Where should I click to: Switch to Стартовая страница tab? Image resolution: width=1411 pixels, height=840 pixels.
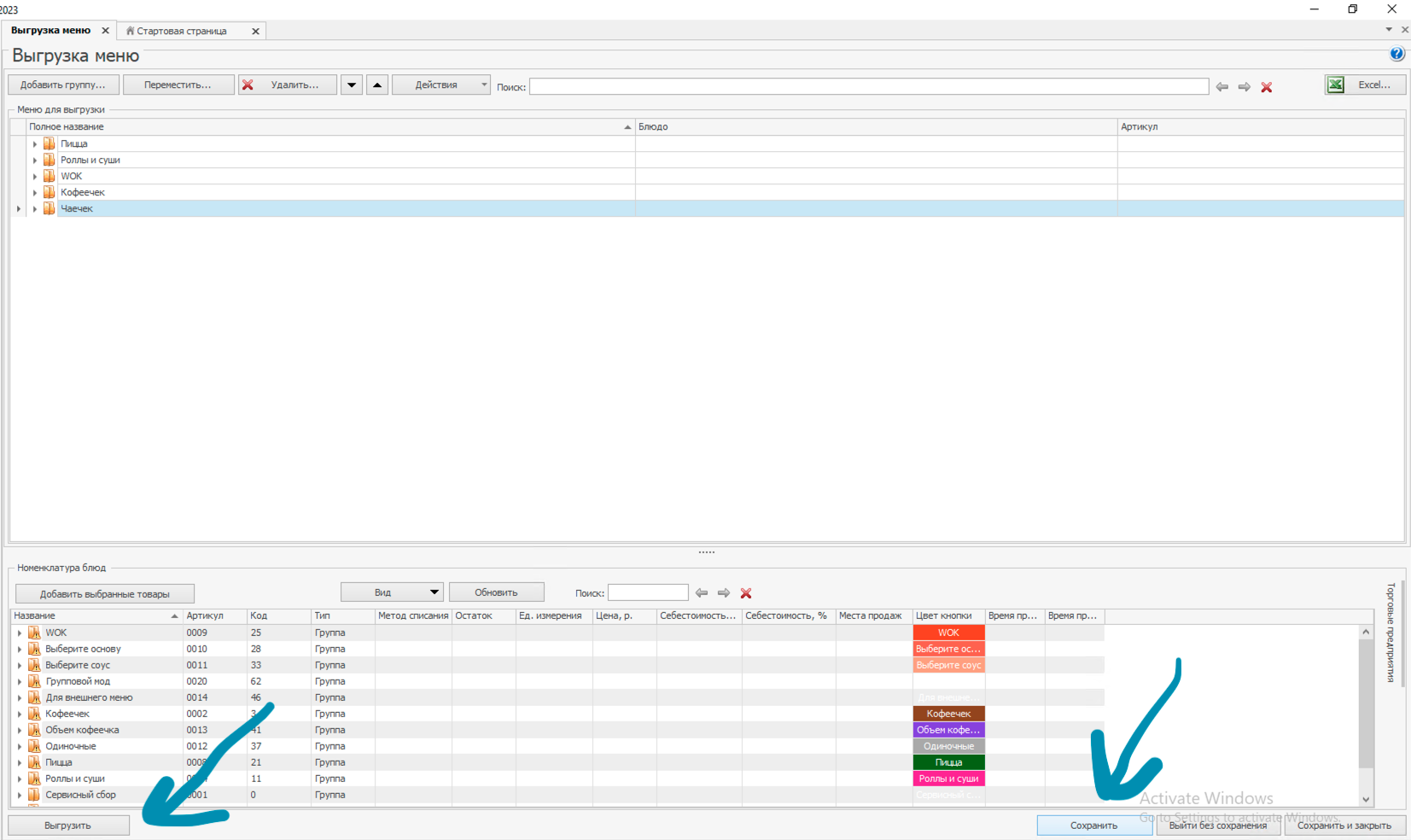[182, 31]
